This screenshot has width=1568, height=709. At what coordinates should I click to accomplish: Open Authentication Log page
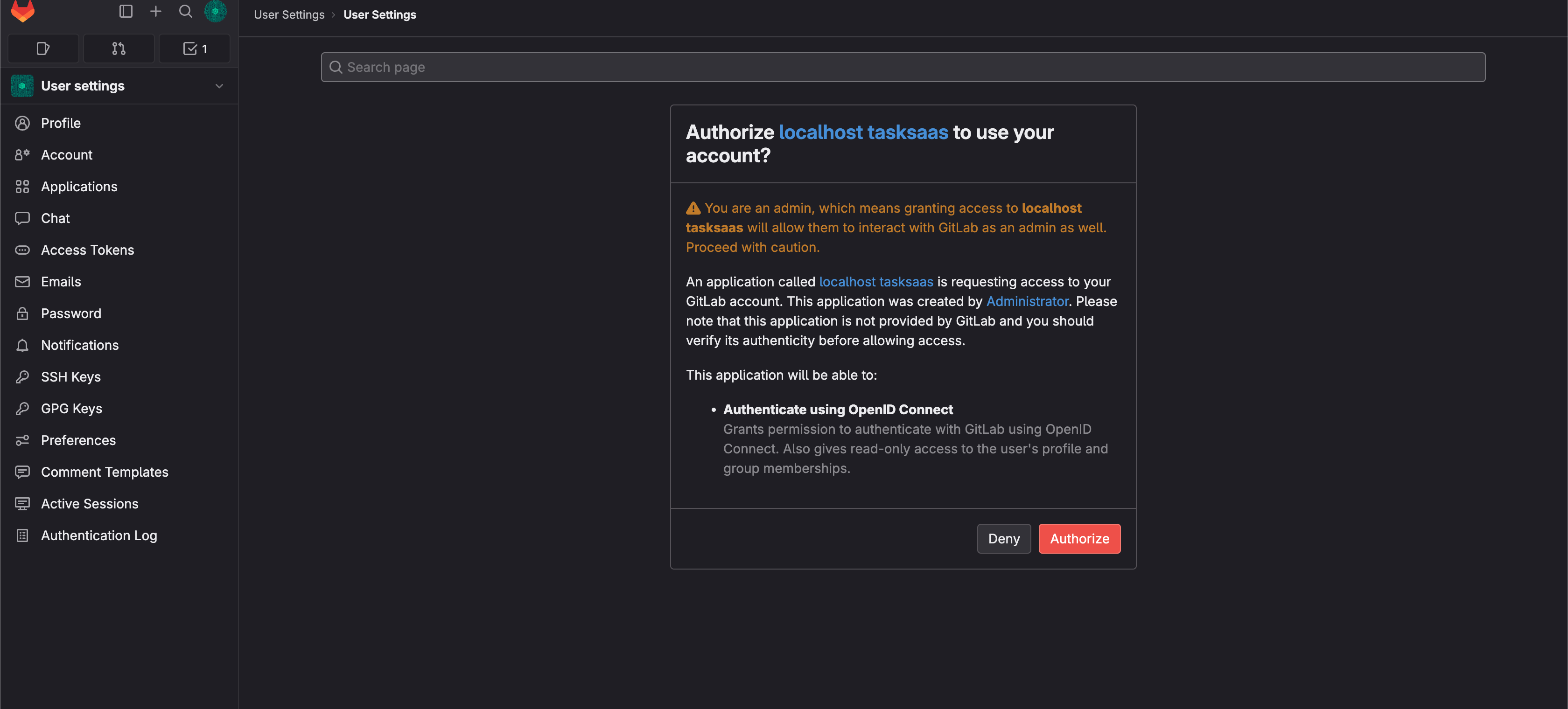pyautogui.click(x=98, y=535)
